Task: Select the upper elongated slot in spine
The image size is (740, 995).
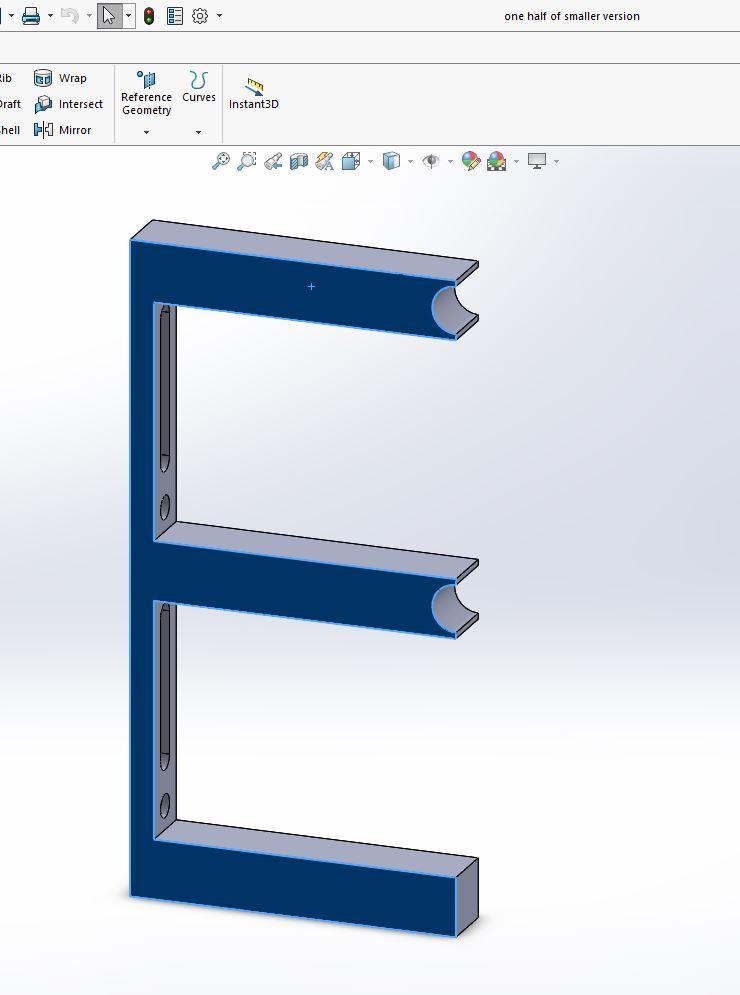Action: click(166, 388)
